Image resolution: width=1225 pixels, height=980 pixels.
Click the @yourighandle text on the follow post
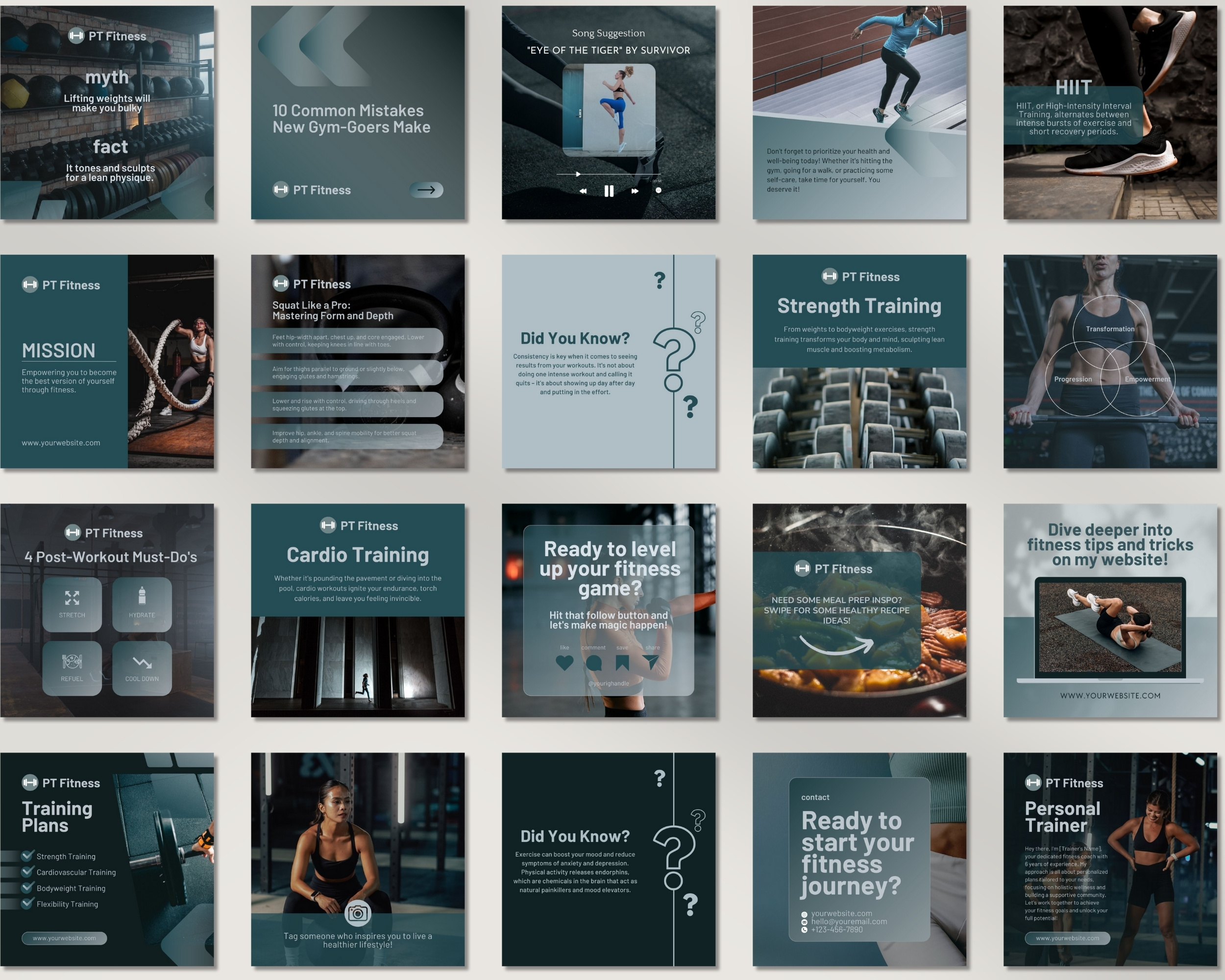tap(609, 684)
